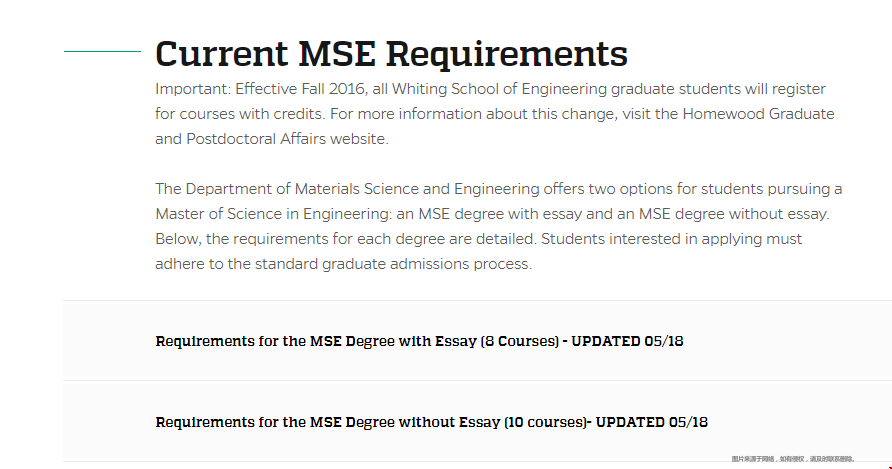Expand Requirements for MSE Degree without Essay
This screenshot has width=892, height=469.
click(477, 422)
